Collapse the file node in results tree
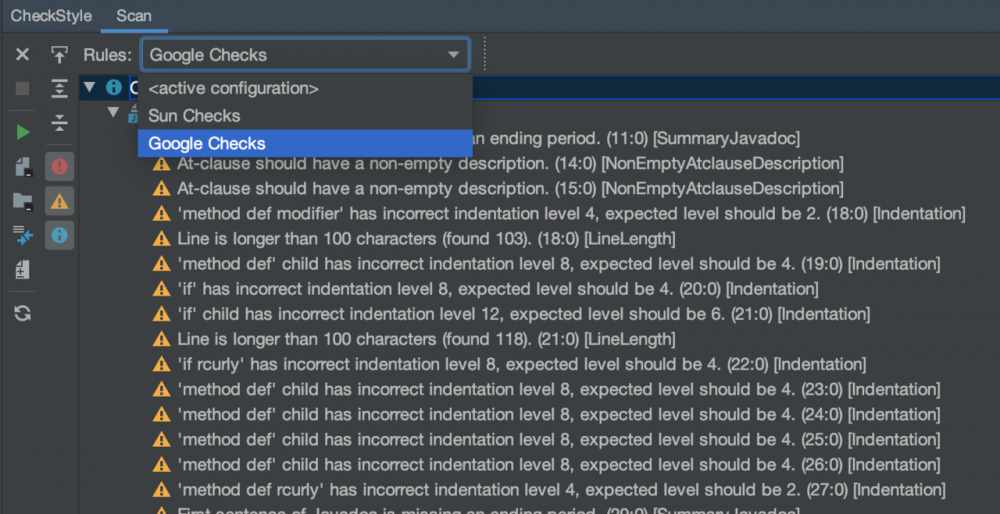The width and height of the screenshot is (1000, 514). tap(114, 113)
